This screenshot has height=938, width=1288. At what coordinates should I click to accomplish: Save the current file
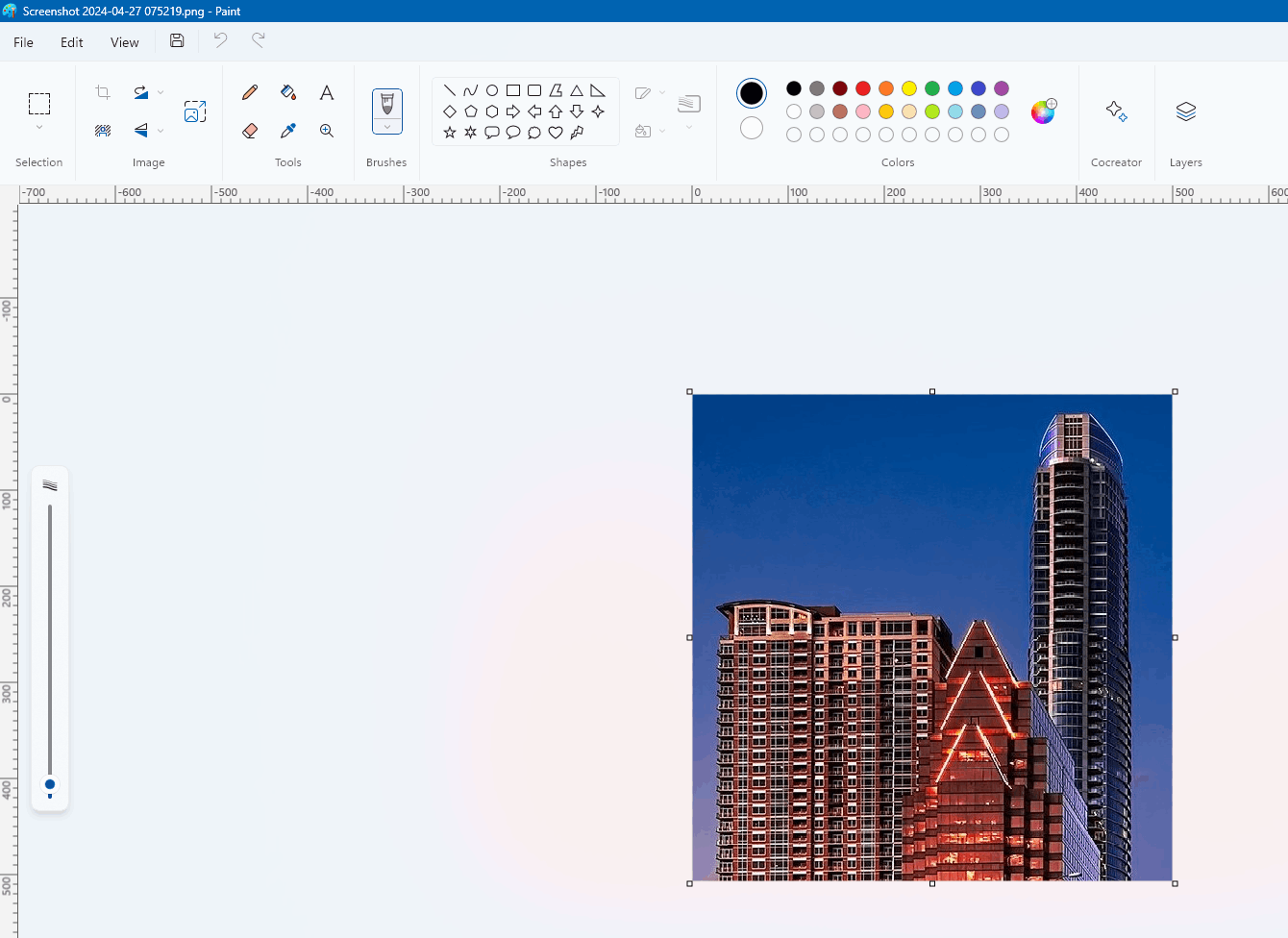[176, 40]
